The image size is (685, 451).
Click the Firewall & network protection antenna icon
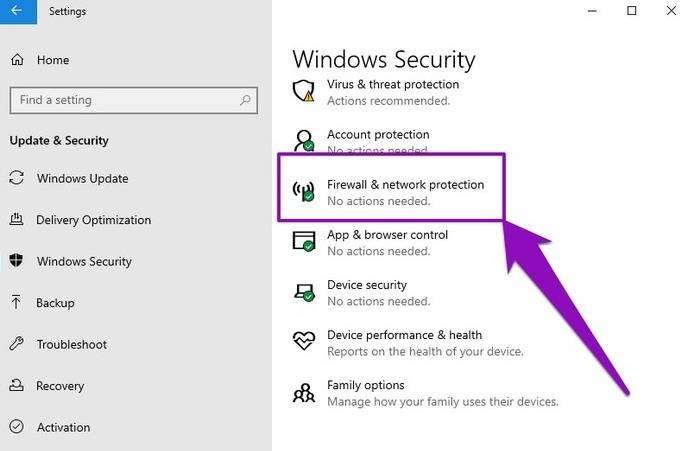304,192
